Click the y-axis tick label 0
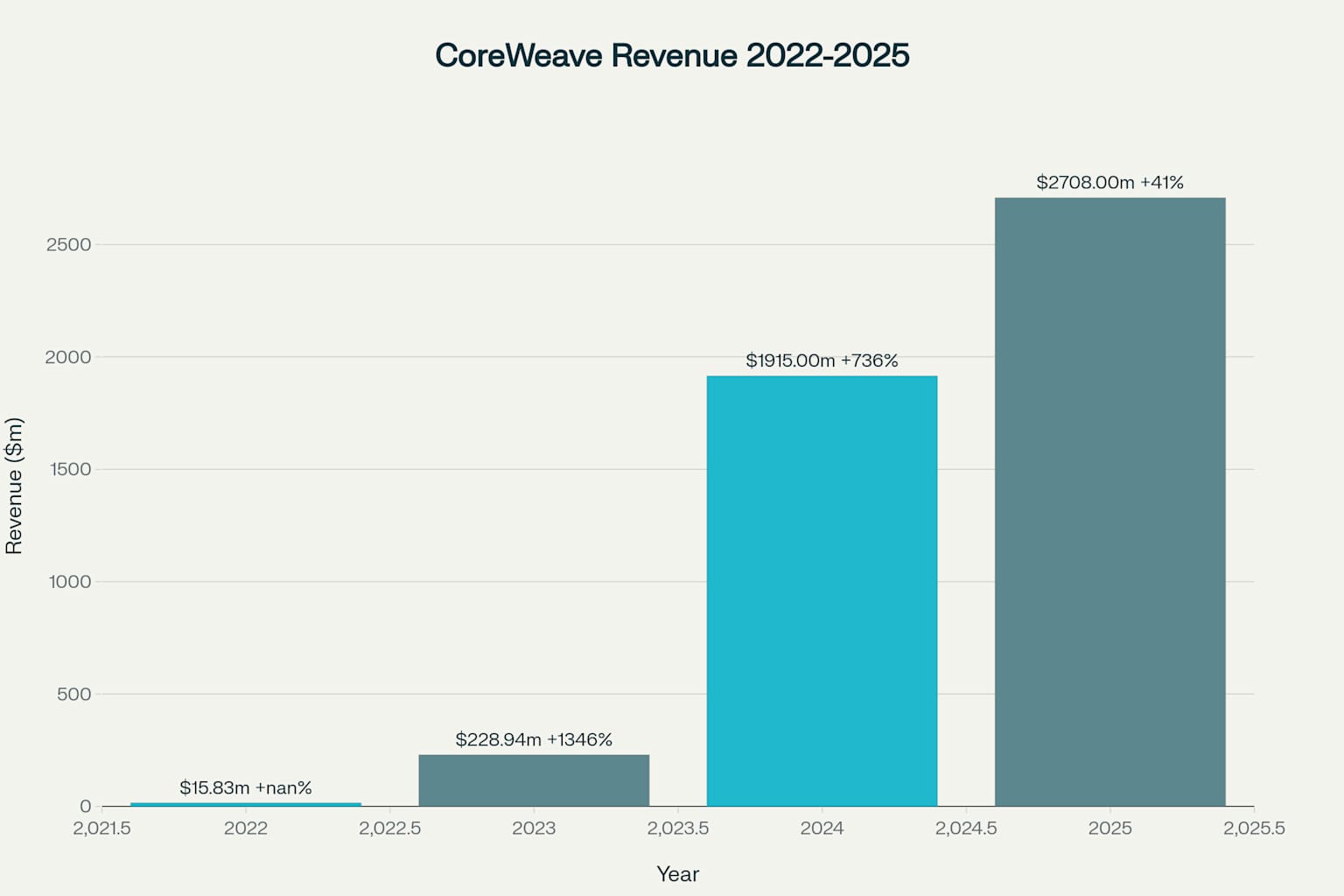 pyautogui.click(x=86, y=807)
